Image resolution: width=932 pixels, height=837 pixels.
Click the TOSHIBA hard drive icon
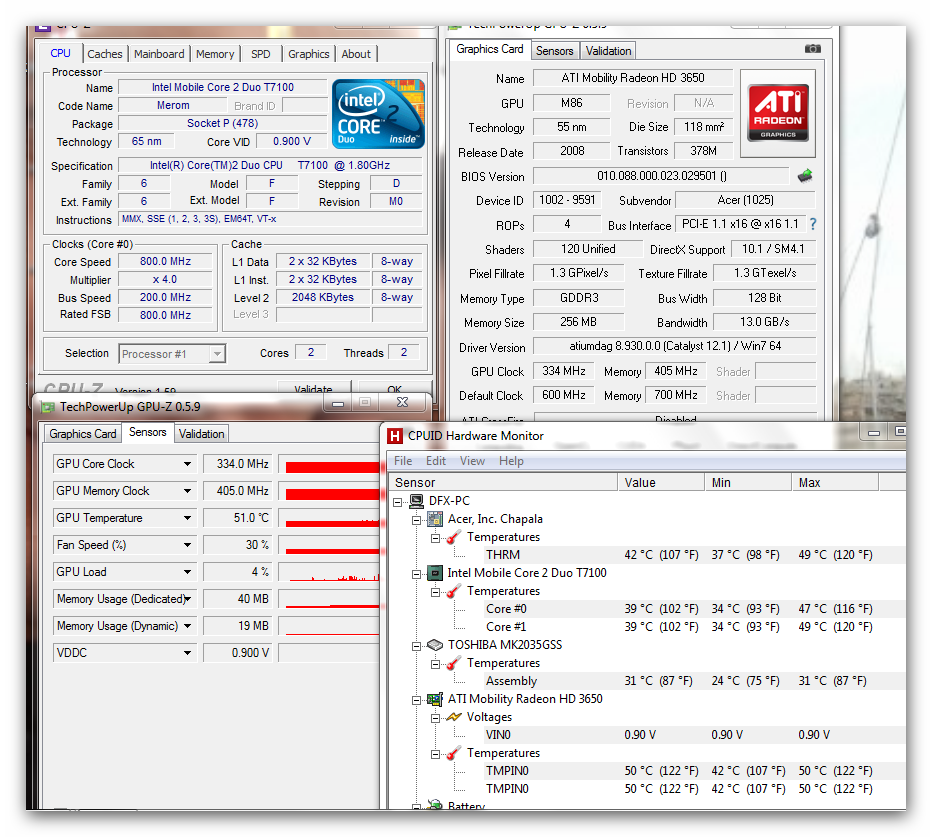[x=436, y=645]
